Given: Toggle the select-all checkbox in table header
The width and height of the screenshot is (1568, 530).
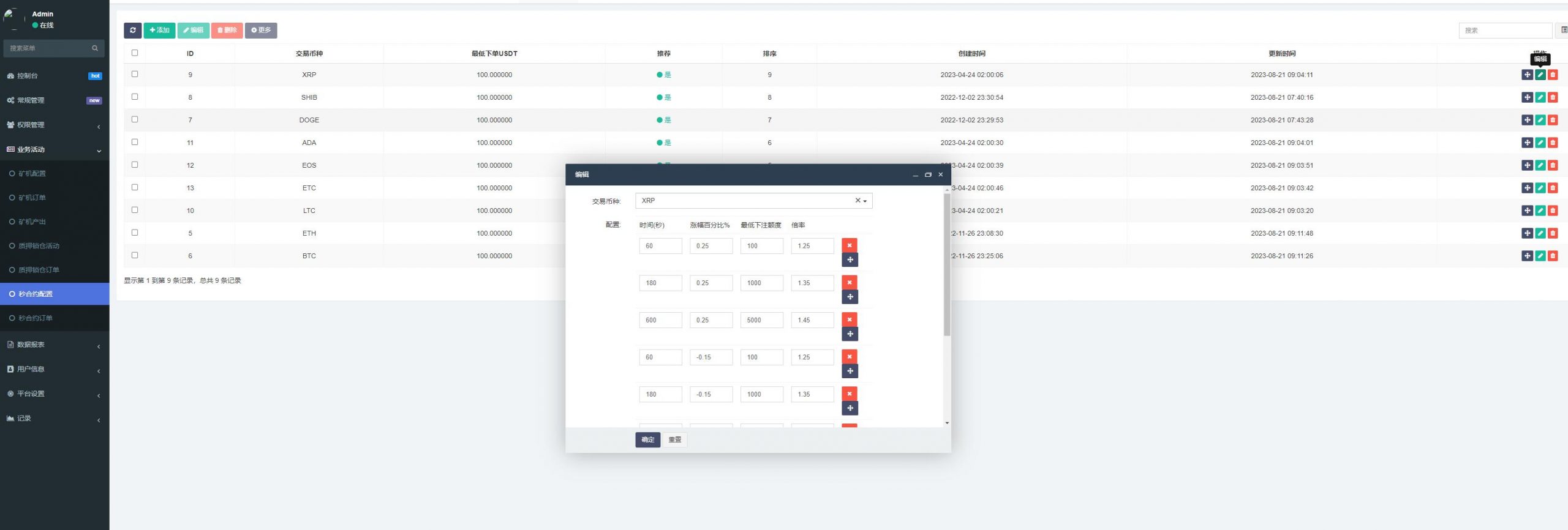Looking at the screenshot, I should (135, 53).
